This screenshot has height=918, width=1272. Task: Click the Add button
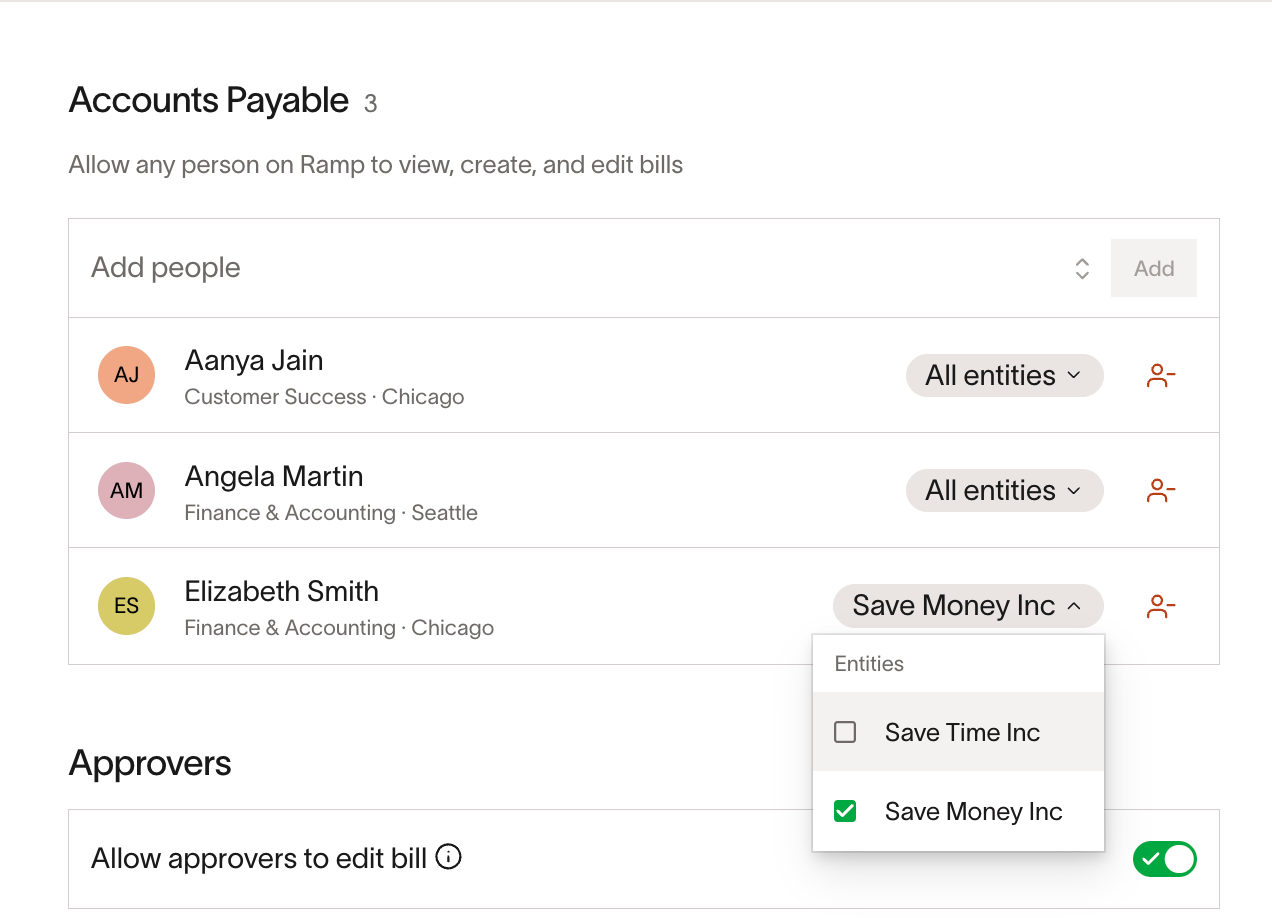1154,268
